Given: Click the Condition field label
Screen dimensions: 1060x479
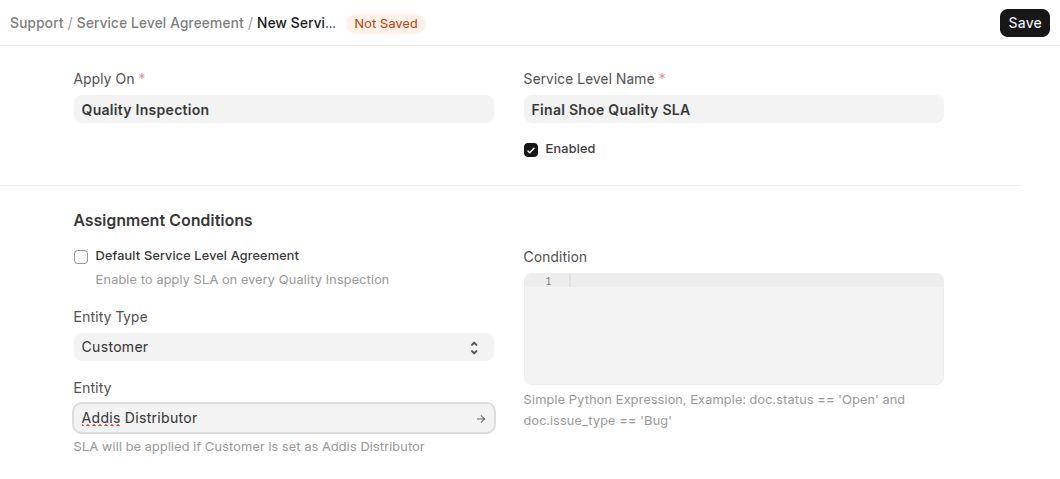Looking at the screenshot, I should [555, 257].
